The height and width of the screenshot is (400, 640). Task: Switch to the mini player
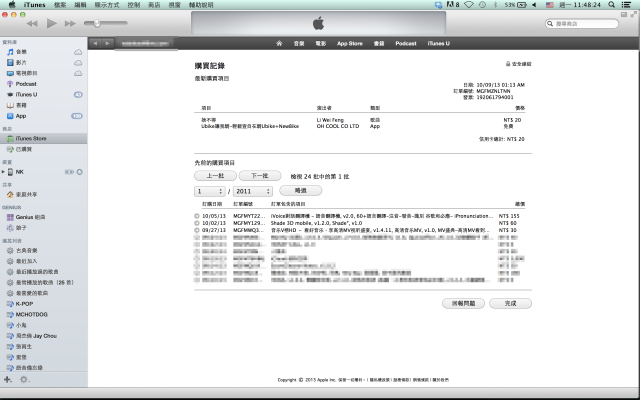point(624,14)
